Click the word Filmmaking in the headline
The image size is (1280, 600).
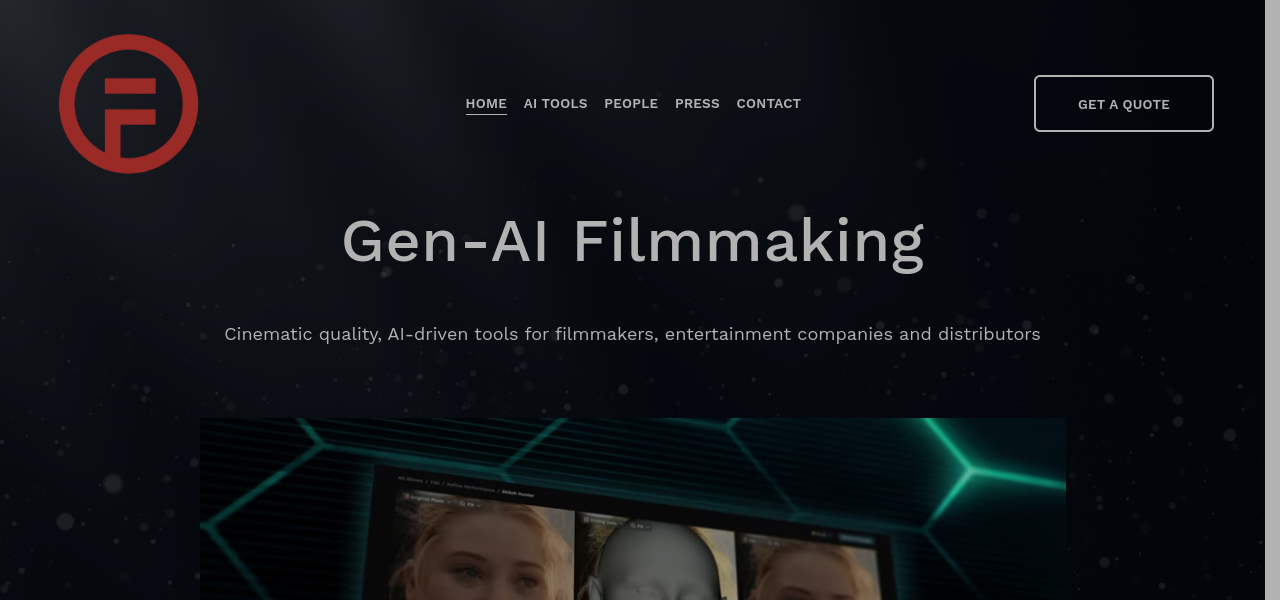coord(748,243)
